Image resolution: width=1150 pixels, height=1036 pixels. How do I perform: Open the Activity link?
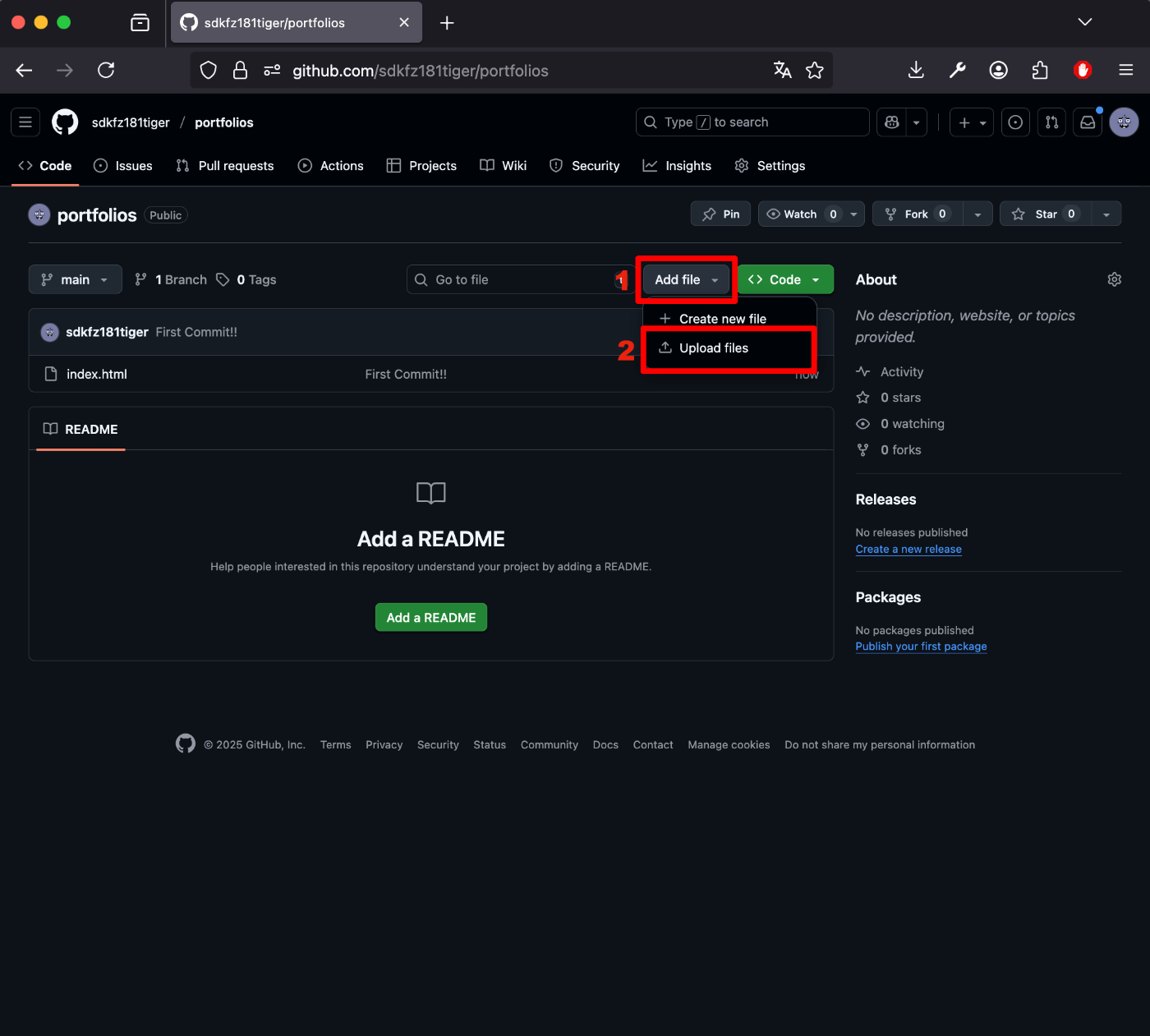(x=890, y=372)
